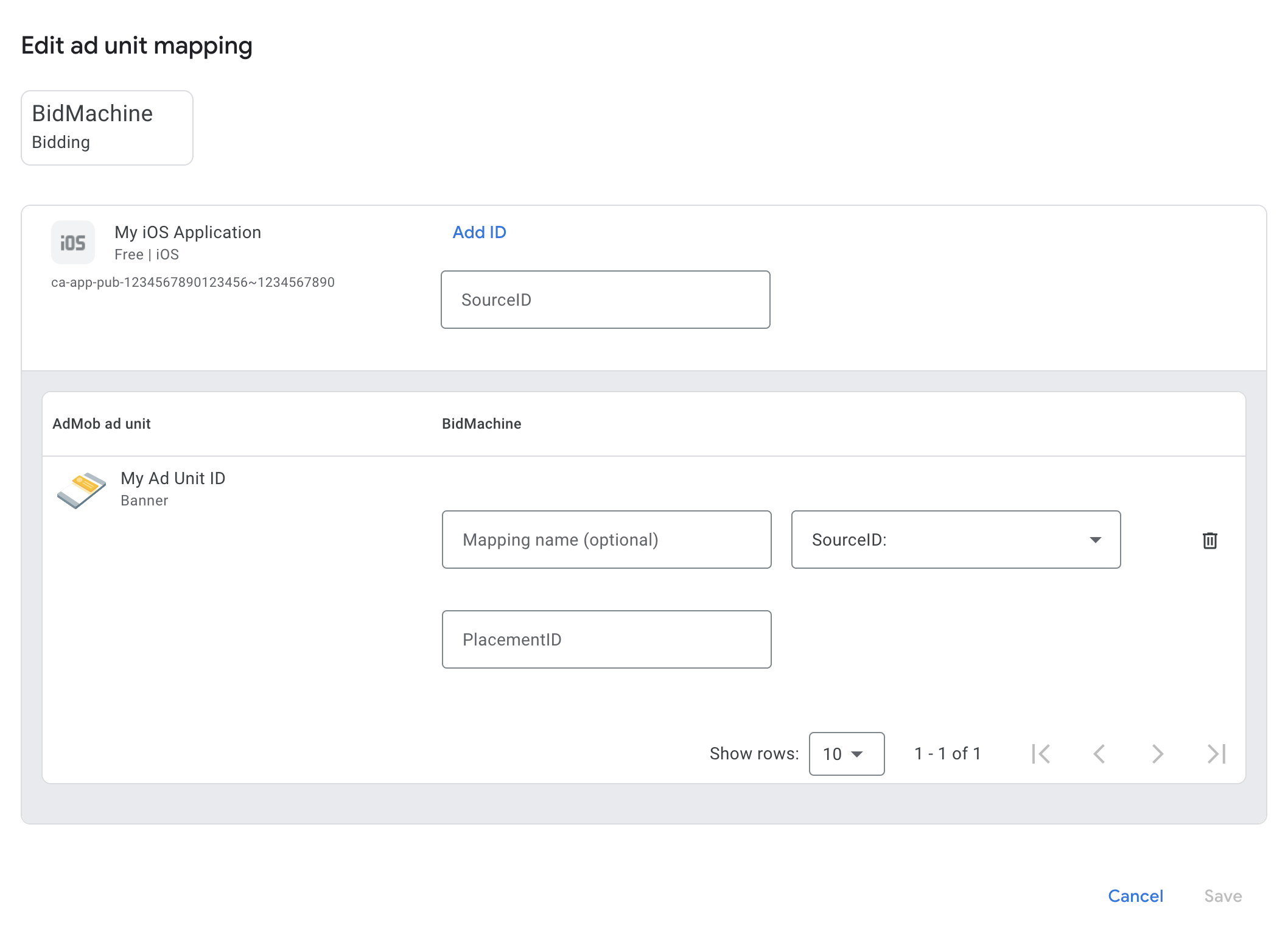Screen dimensions: 1288x939
Task: Jump to last page of results
Action: [1216, 754]
